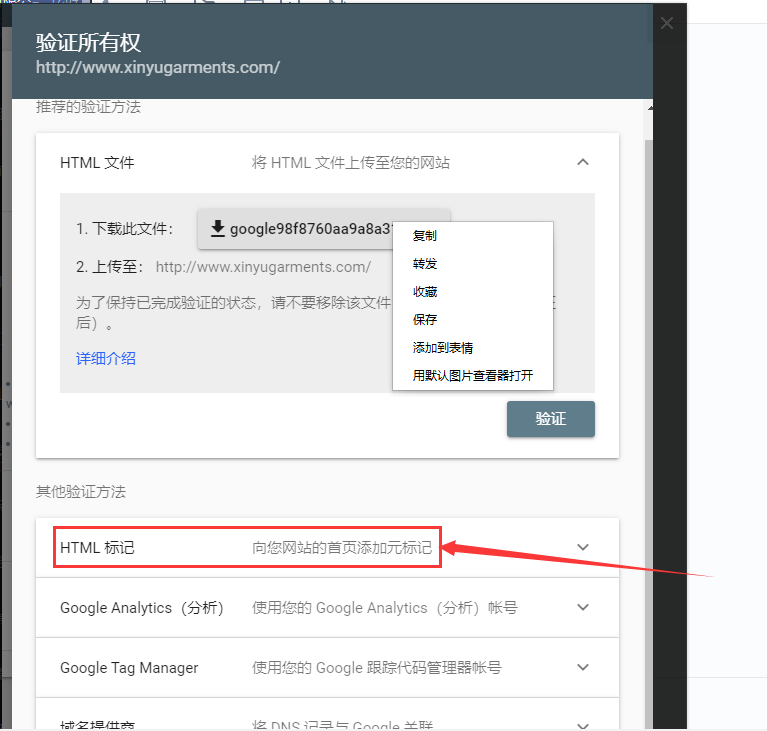Click the download icon beside google98f8760 file
767x731 pixels.
tap(217, 229)
